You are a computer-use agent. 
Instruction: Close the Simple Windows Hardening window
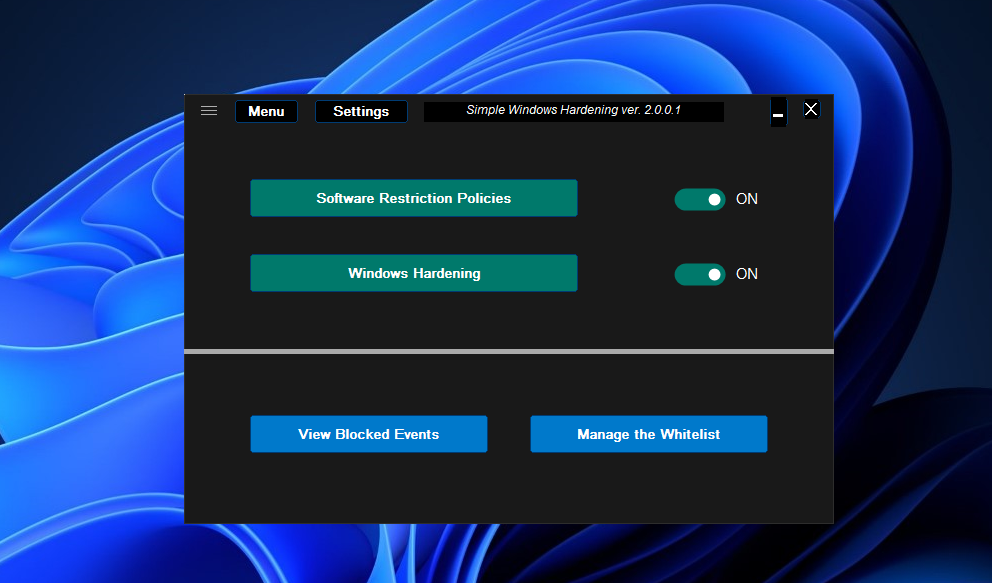811,109
